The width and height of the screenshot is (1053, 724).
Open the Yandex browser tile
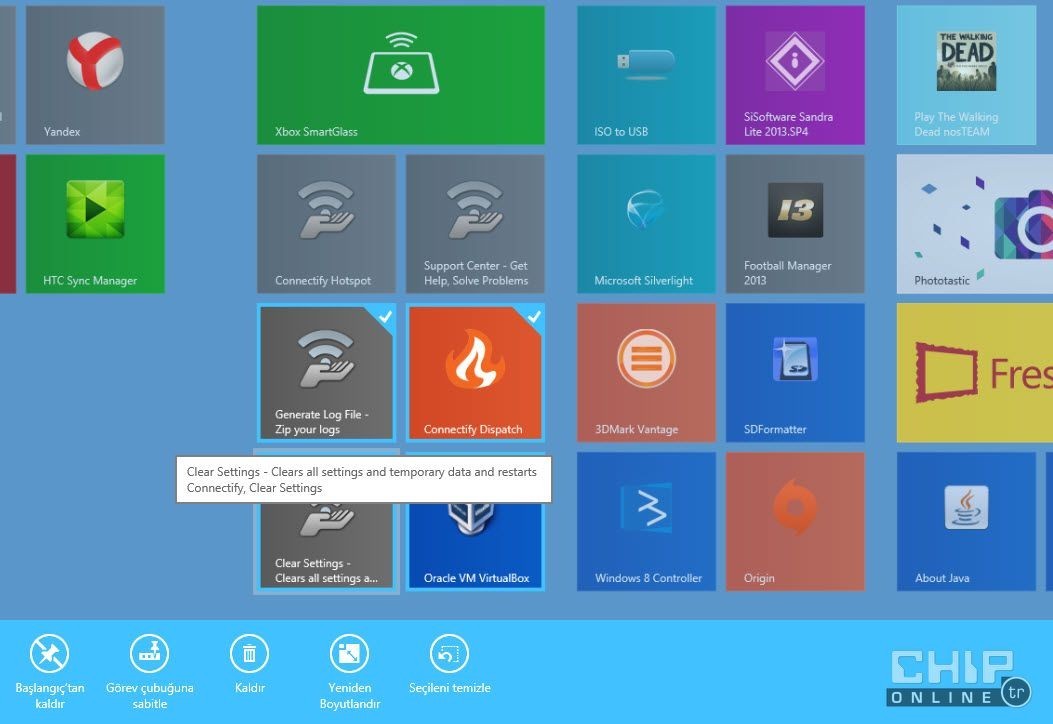[x=95, y=75]
